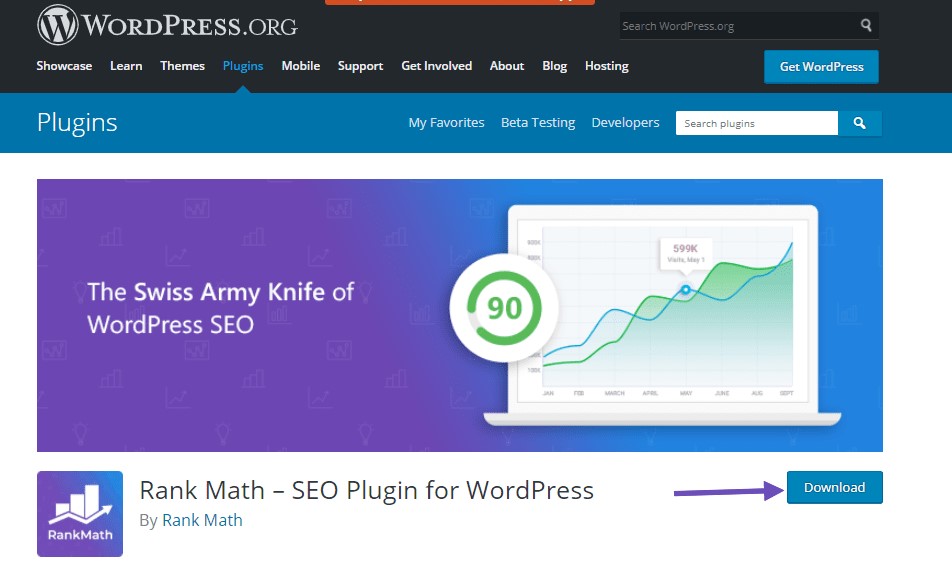Download the Rank Math plugin

(834, 488)
